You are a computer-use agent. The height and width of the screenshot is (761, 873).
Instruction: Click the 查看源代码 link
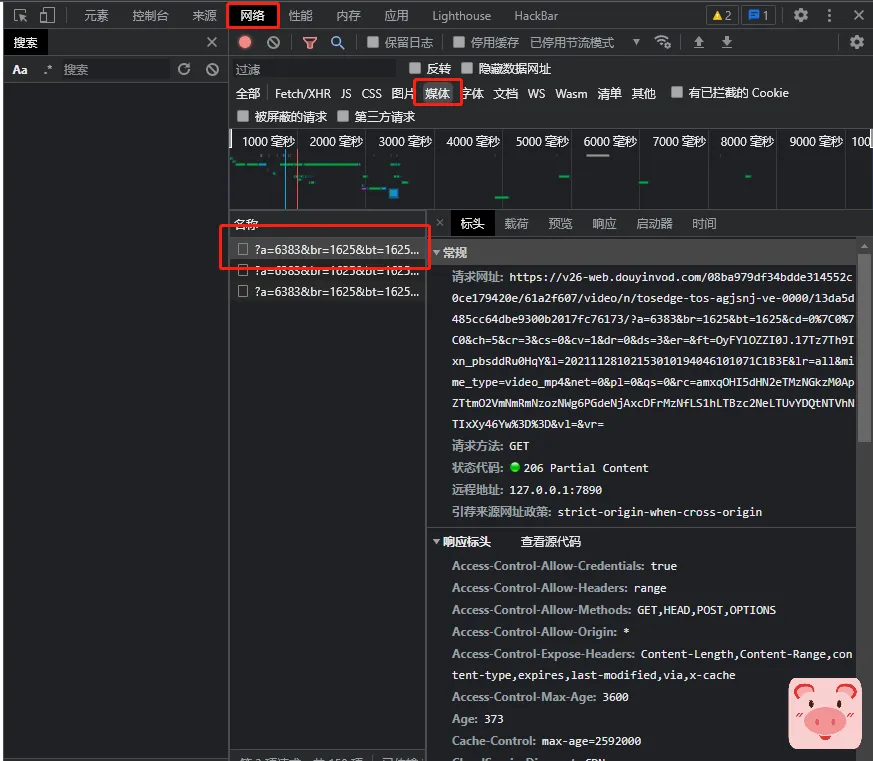tap(550, 542)
